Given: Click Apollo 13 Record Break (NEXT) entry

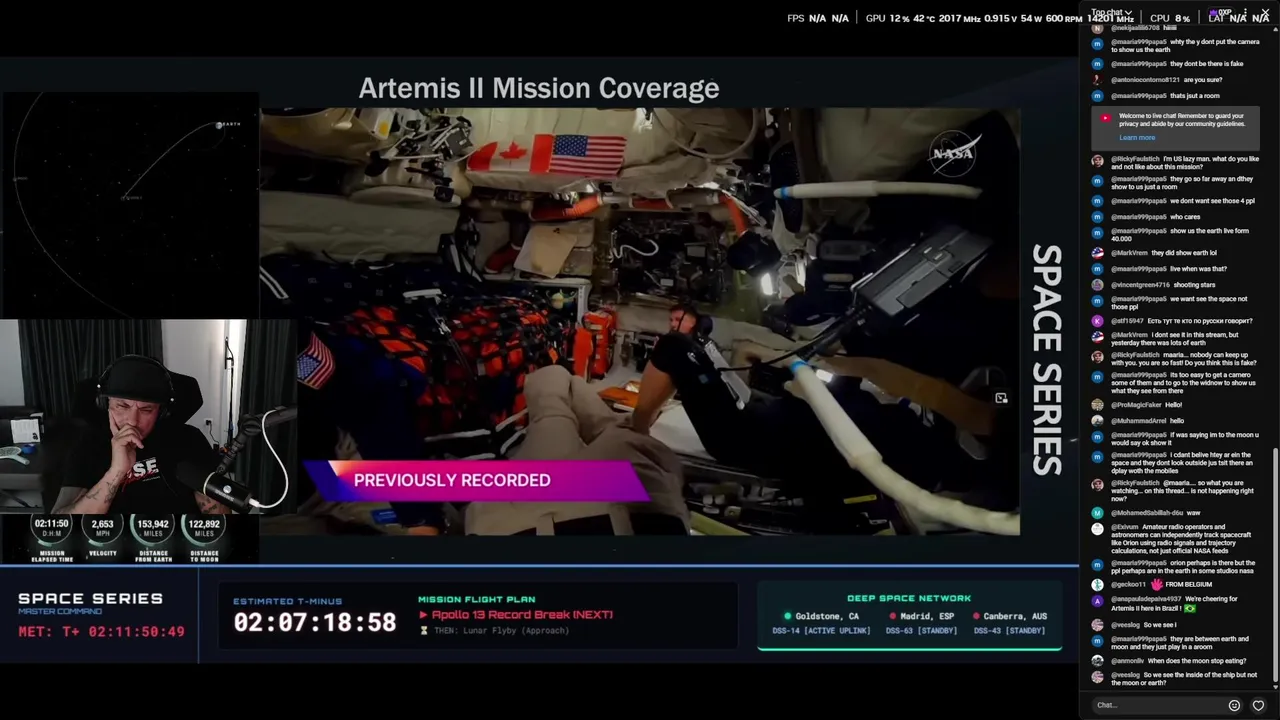Looking at the screenshot, I should 516,615.
